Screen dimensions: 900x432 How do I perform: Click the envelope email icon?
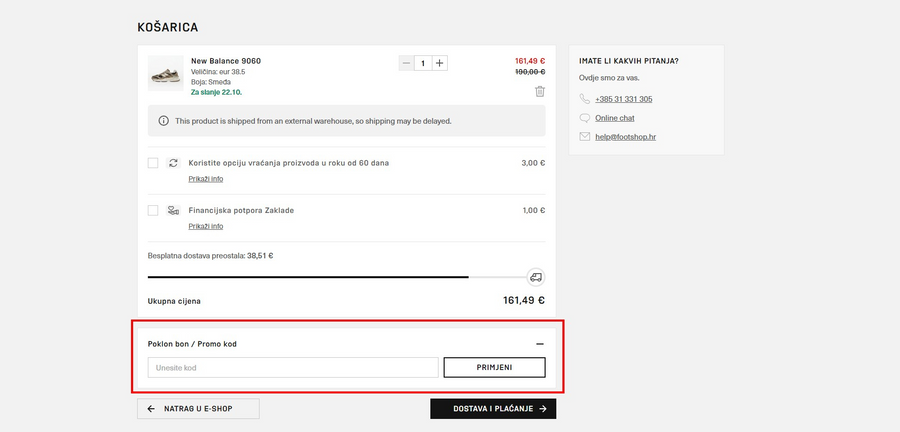pyautogui.click(x=585, y=136)
